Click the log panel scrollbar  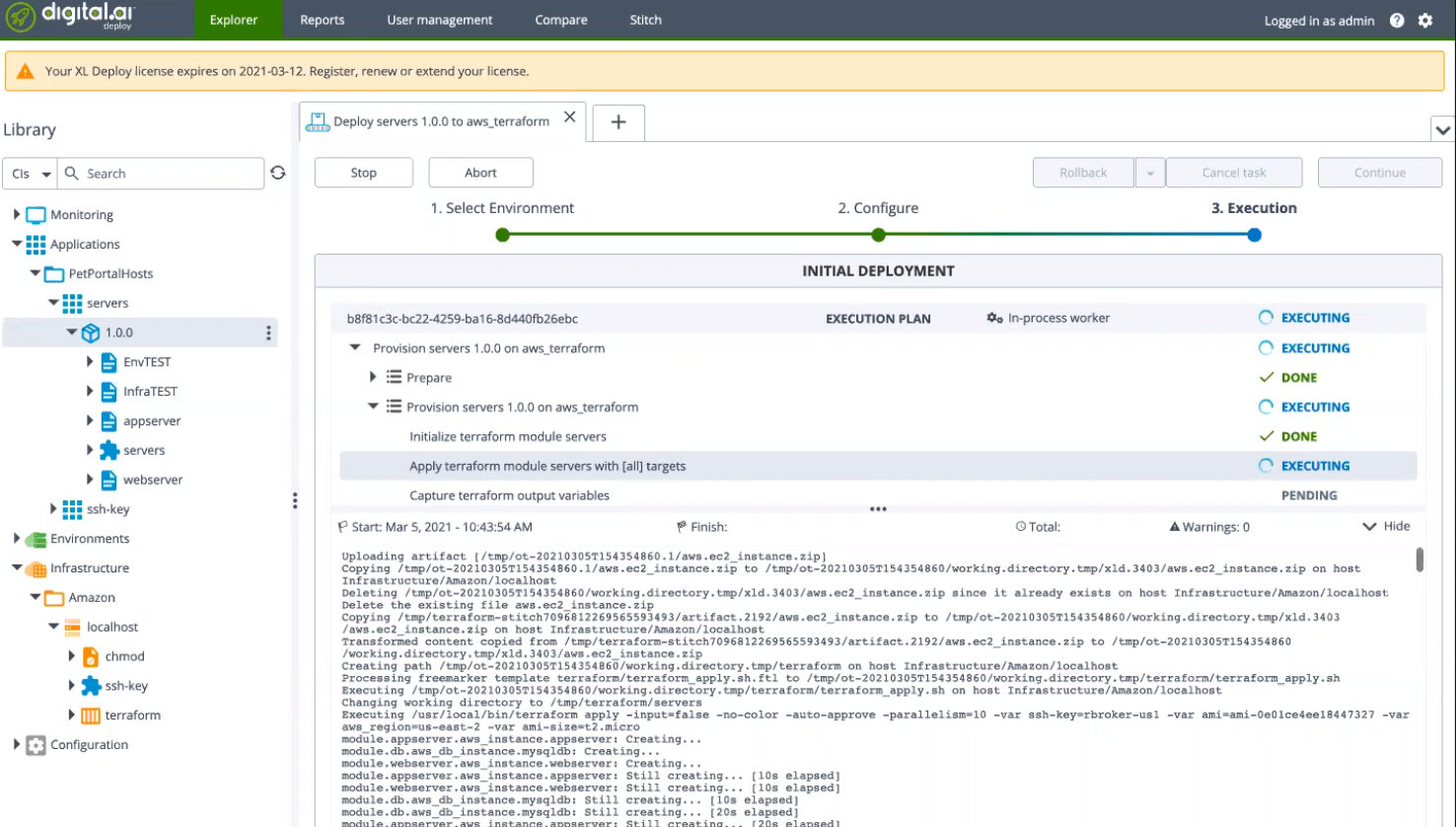coord(1420,560)
